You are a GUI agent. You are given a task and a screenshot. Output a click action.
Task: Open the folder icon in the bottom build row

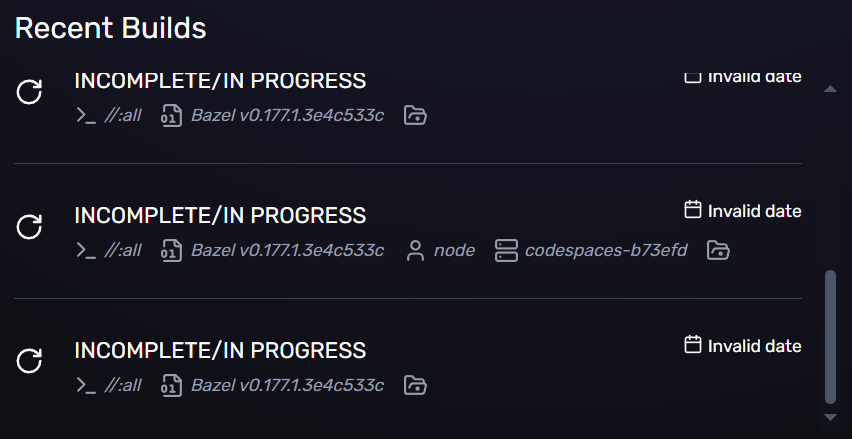pyautogui.click(x=415, y=385)
